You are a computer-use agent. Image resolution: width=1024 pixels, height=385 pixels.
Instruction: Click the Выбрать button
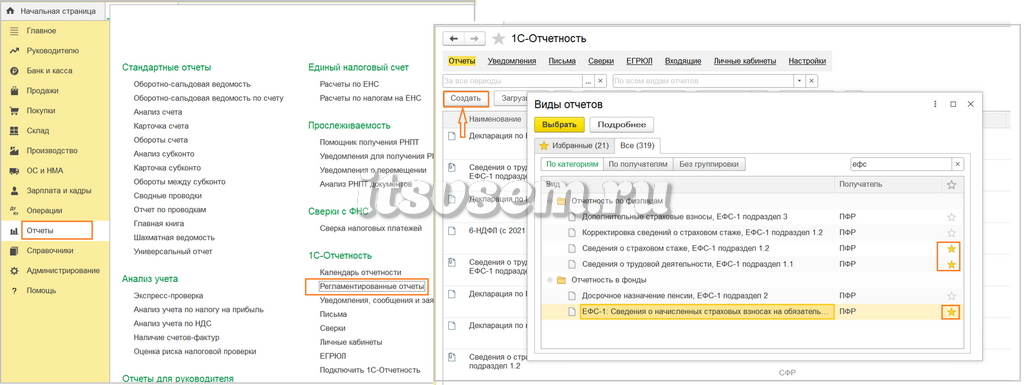click(559, 125)
